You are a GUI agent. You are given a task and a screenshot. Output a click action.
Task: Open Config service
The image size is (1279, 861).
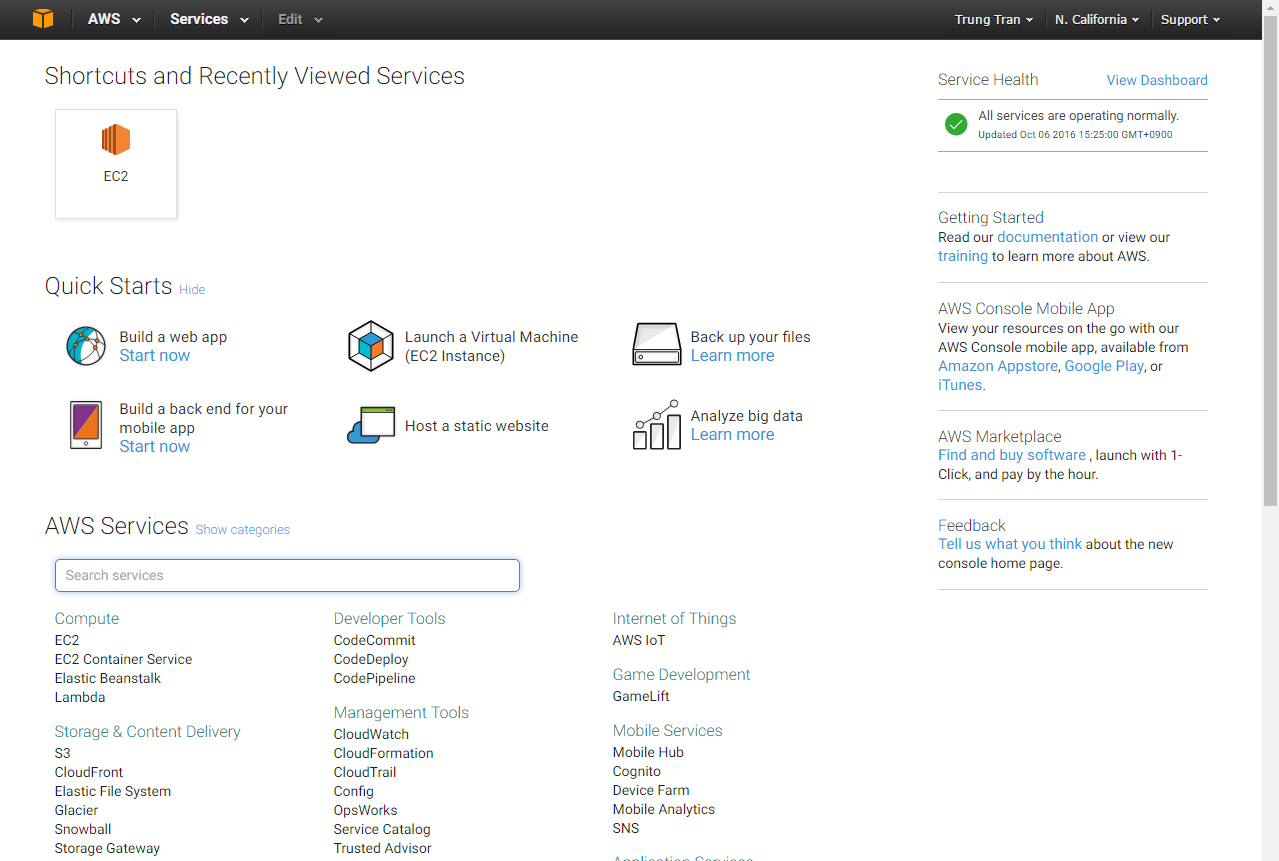tap(354, 791)
